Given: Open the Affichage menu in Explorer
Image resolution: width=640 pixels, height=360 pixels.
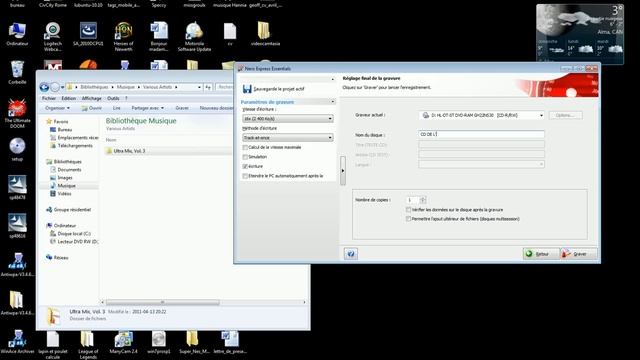Looking at the screenshot, I should point(91,98).
